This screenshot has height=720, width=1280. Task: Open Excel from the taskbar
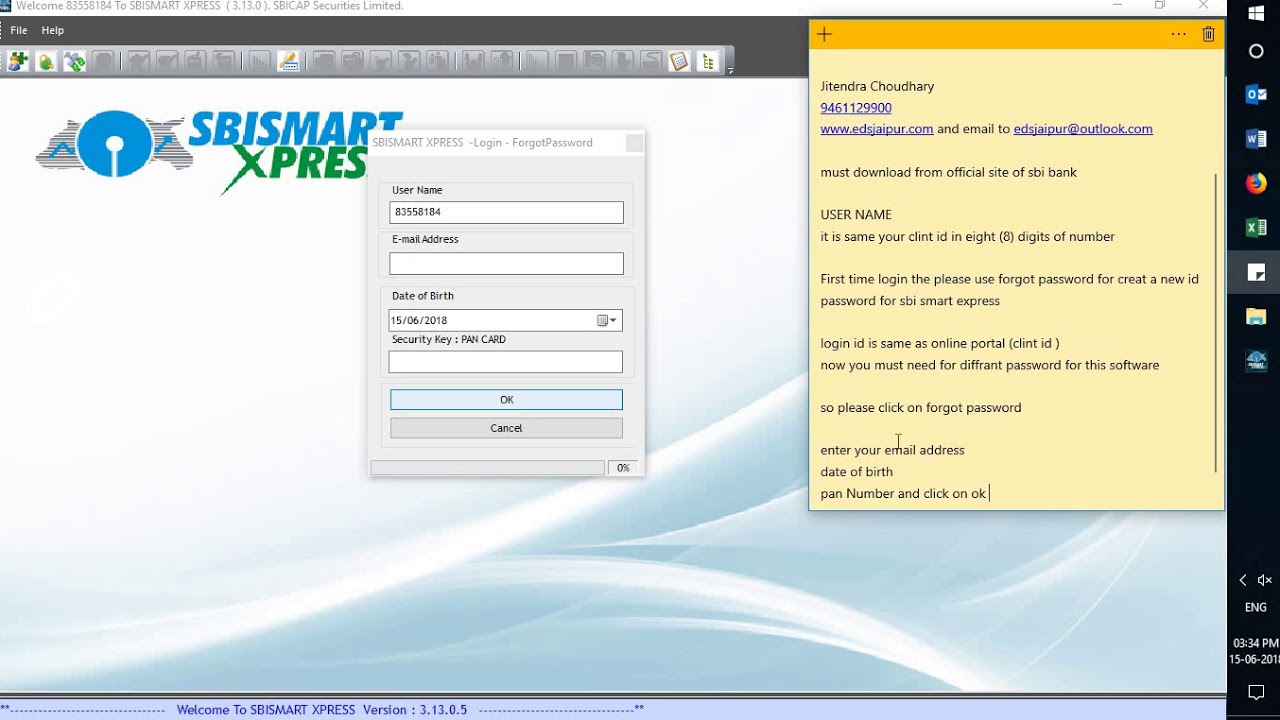[x=1257, y=228]
